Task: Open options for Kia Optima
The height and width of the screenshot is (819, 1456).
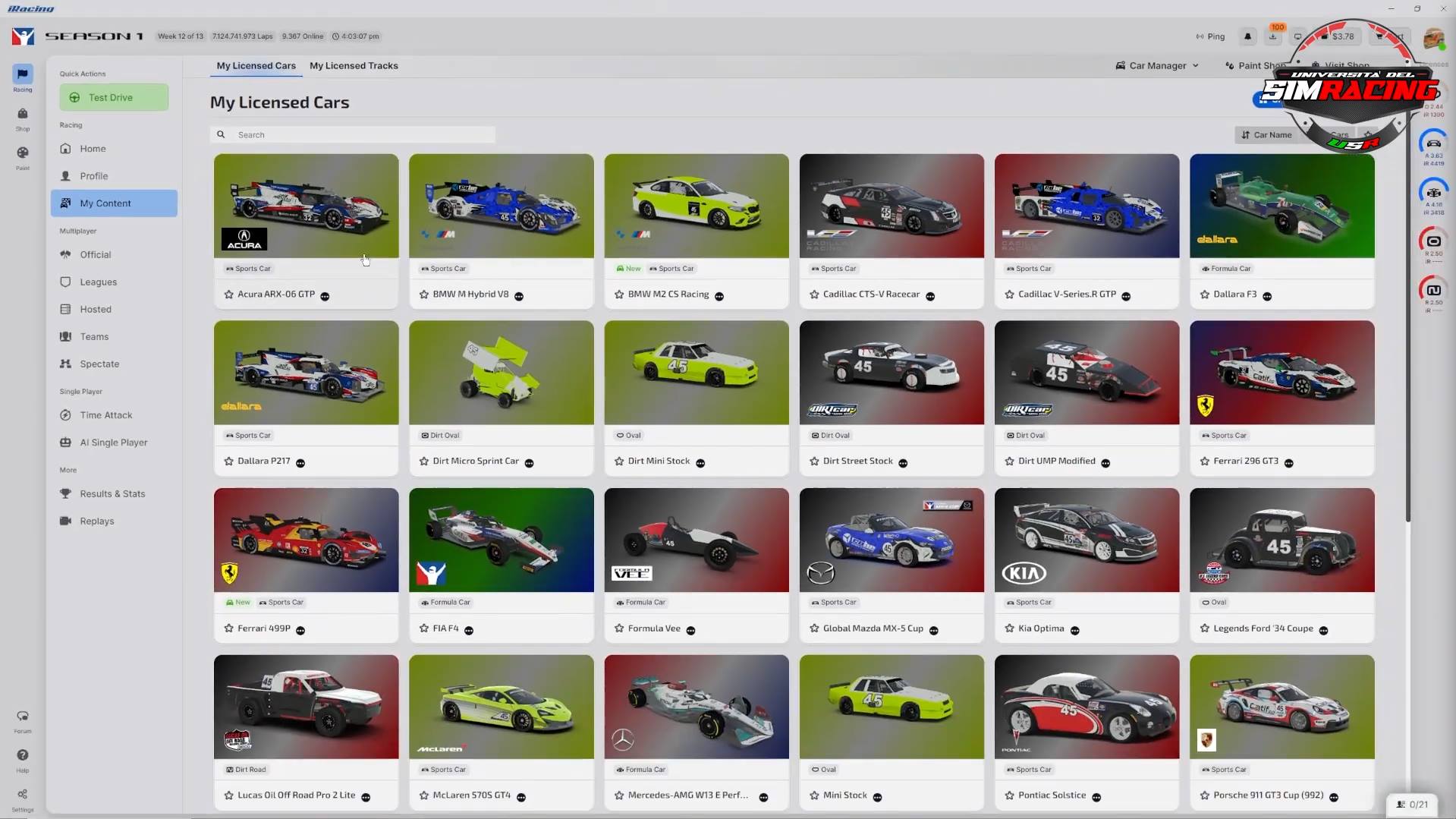Action: (1074, 630)
